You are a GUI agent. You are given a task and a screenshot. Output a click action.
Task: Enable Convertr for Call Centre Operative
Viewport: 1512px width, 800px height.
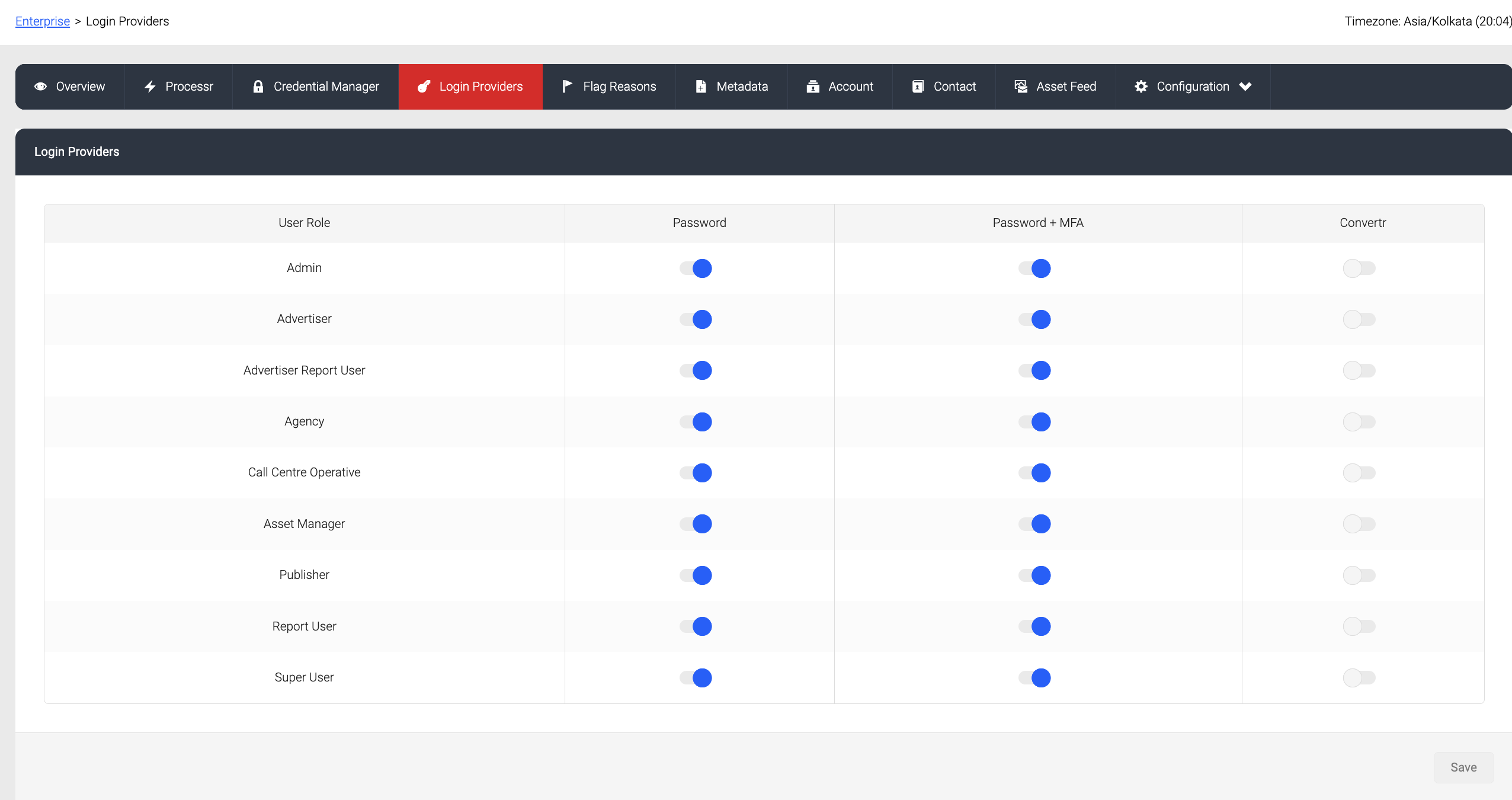pos(1359,473)
